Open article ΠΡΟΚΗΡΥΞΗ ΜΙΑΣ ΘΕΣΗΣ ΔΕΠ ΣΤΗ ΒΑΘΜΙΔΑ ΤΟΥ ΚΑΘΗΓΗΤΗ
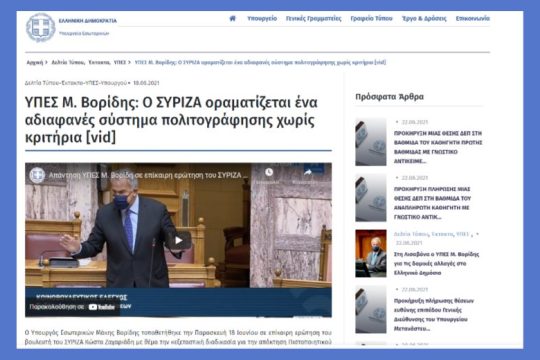The width and height of the screenshot is (540, 360). tap(438, 147)
